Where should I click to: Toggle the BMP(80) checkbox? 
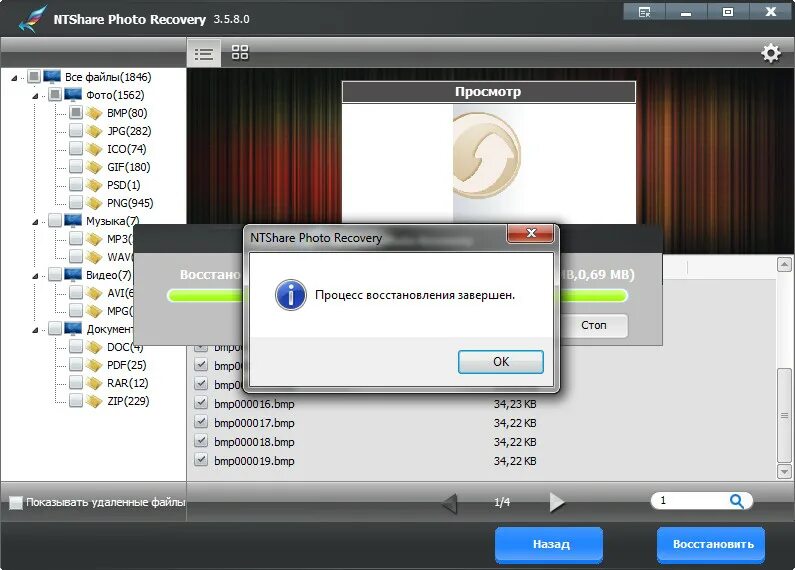76,113
